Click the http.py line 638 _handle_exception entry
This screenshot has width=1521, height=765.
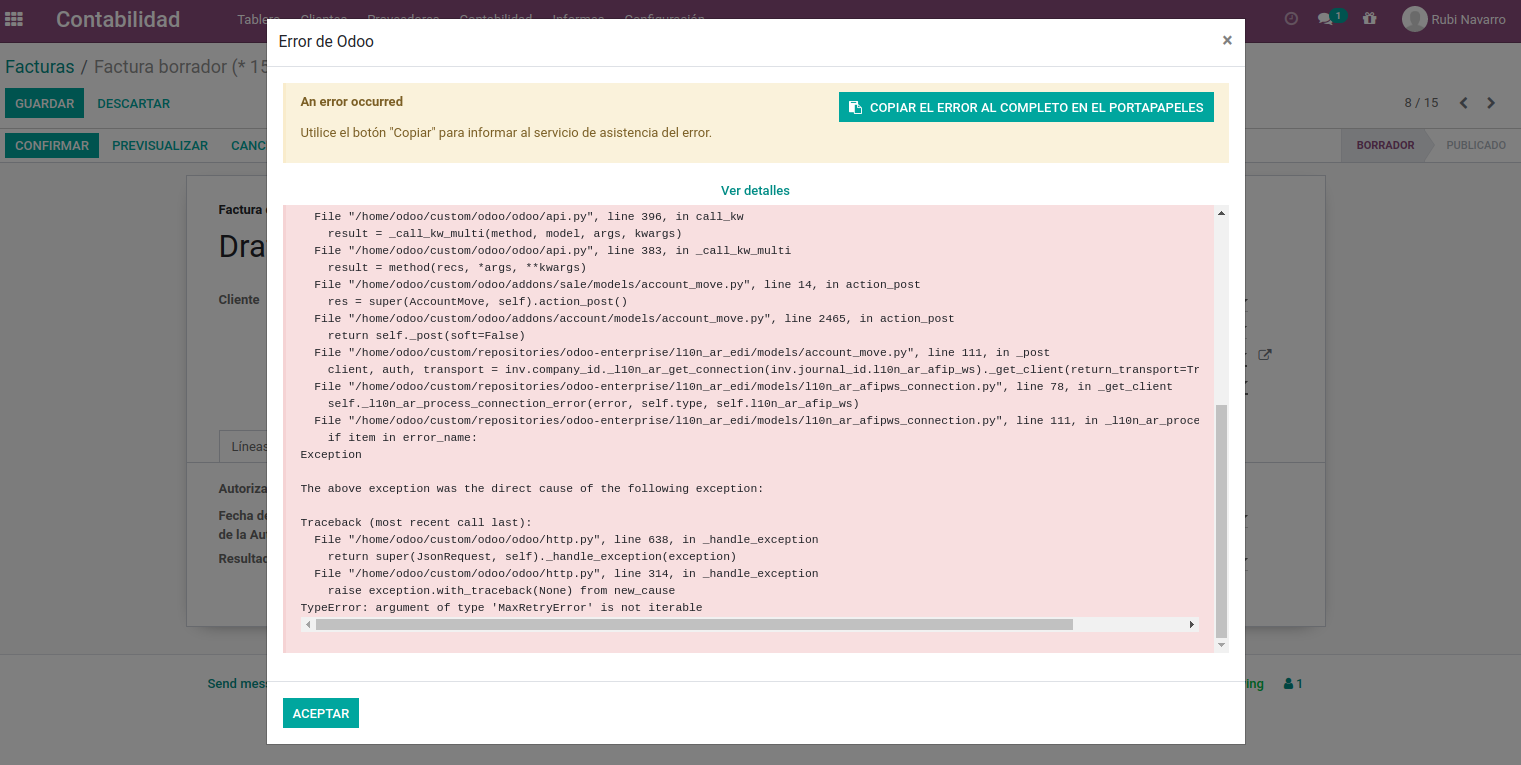[566, 540]
